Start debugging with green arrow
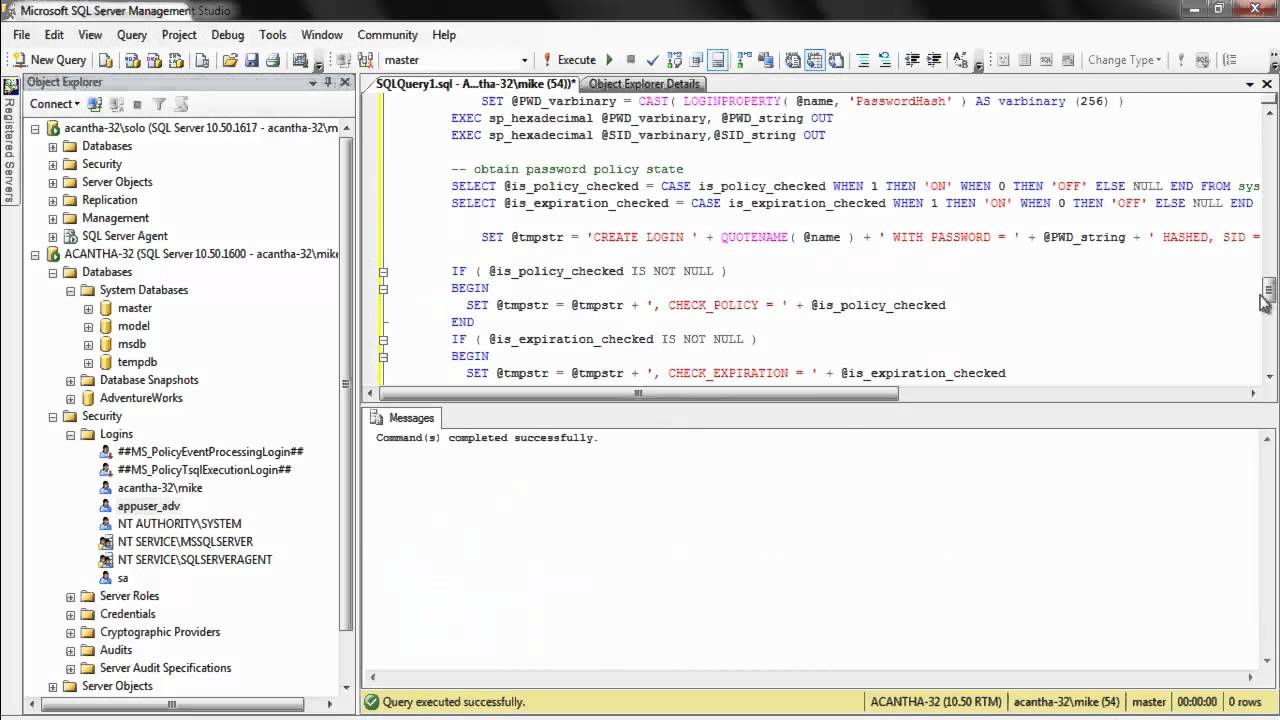Viewport: 1280px width, 720px height. pyautogui.click(x=609, y=60)
